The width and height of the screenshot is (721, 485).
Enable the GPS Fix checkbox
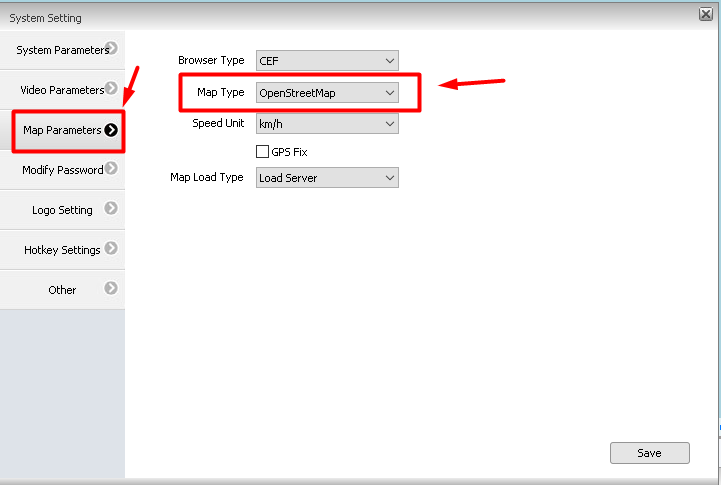[x=263, y=152]
